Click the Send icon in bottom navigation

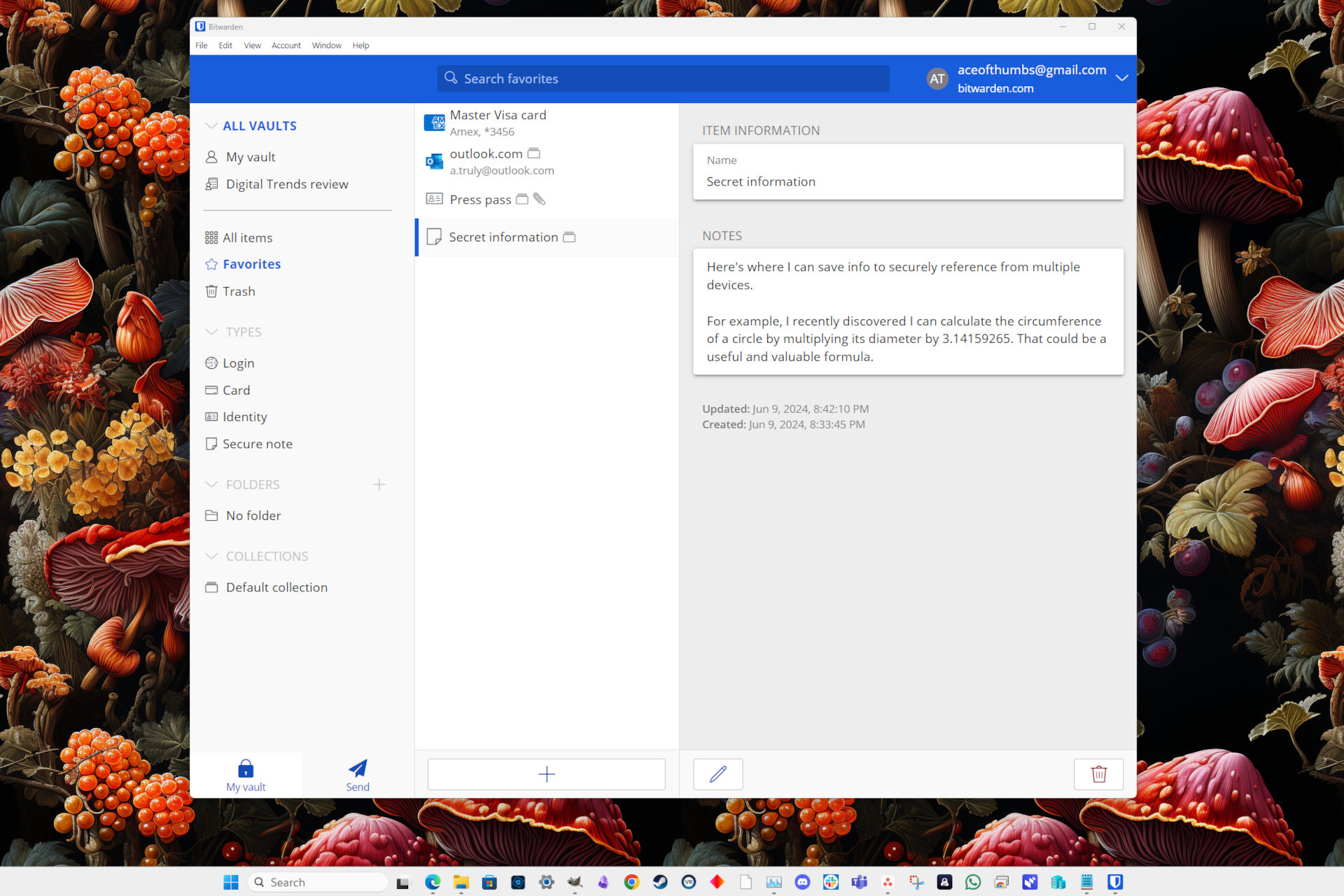(356, 769)
